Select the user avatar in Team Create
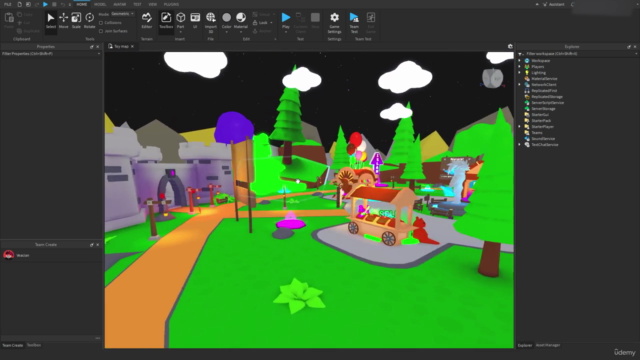The width and height of the screenshot is (640, 360). [x=9, y=255]
